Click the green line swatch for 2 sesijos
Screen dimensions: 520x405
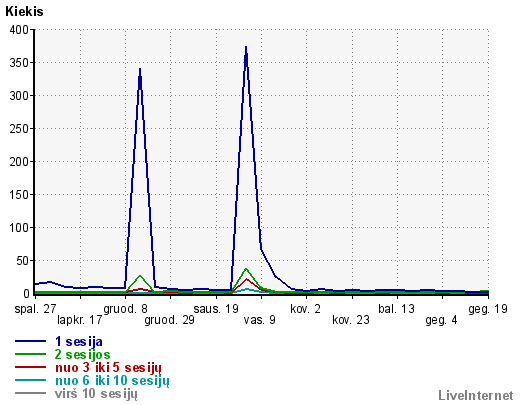30,354
